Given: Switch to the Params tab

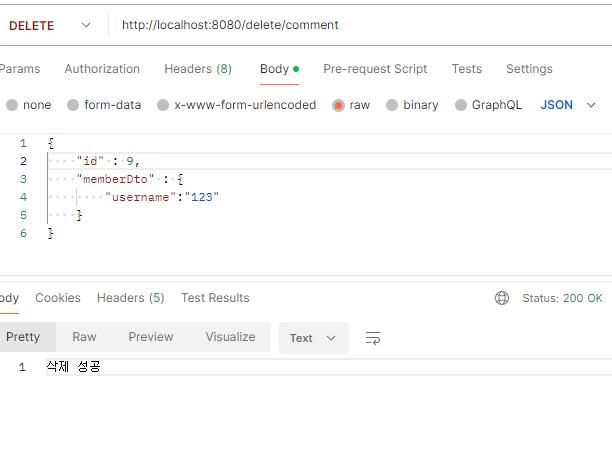Looking at the screenshot, I should point(20,69).
